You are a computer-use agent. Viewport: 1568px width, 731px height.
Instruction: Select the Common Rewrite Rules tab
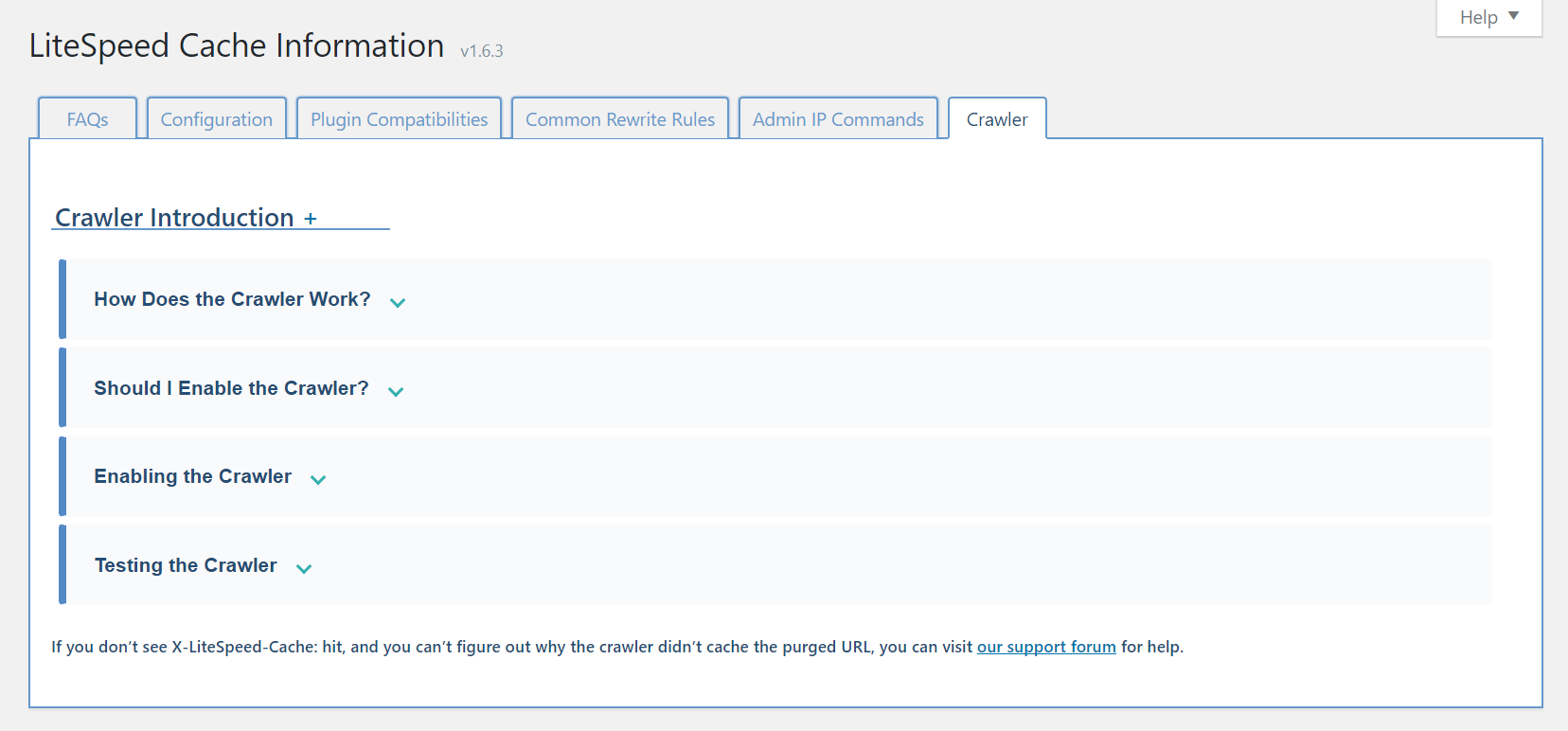[620, 118]
